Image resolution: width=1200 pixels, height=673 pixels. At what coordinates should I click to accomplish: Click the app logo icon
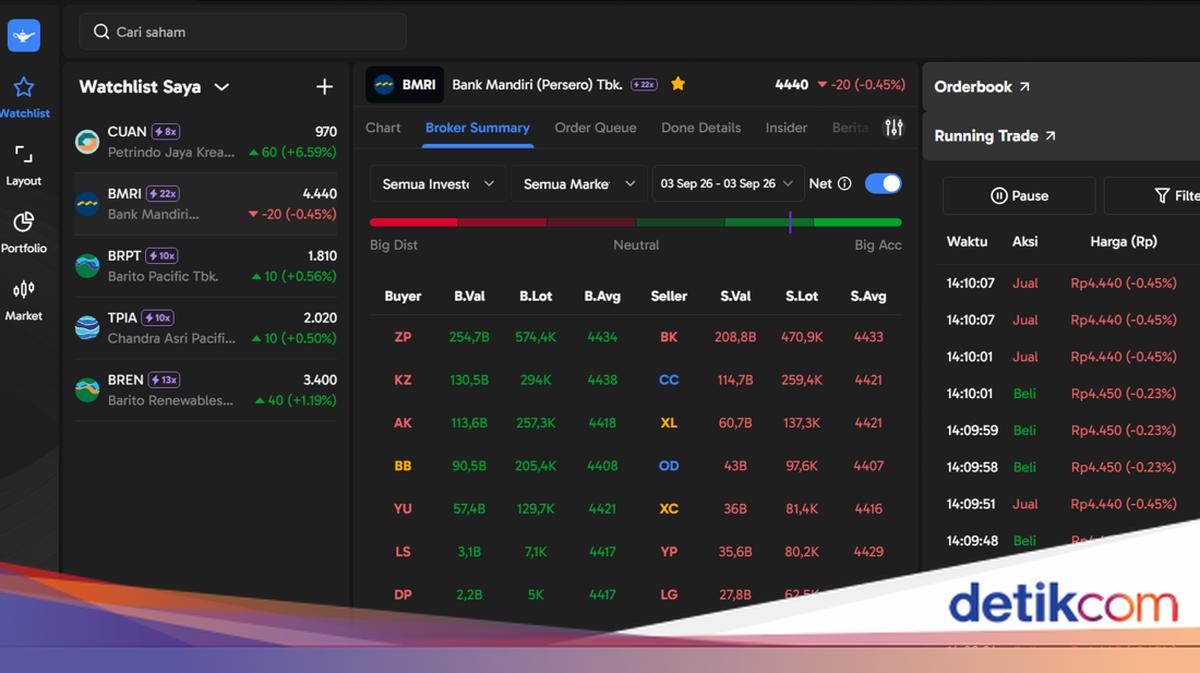(23, 36)
